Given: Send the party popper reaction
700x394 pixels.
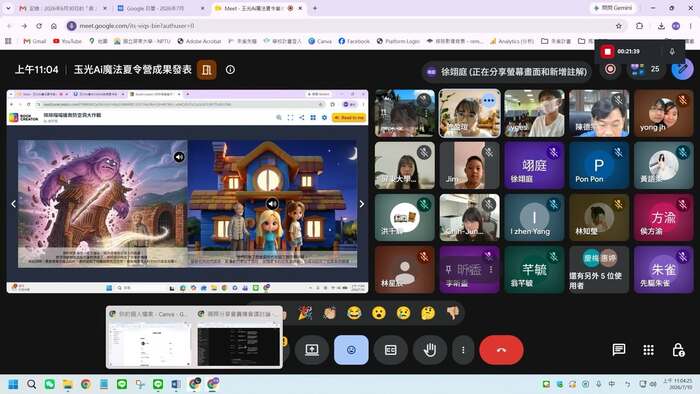Looking at the screenshot, I should point(305,313).
